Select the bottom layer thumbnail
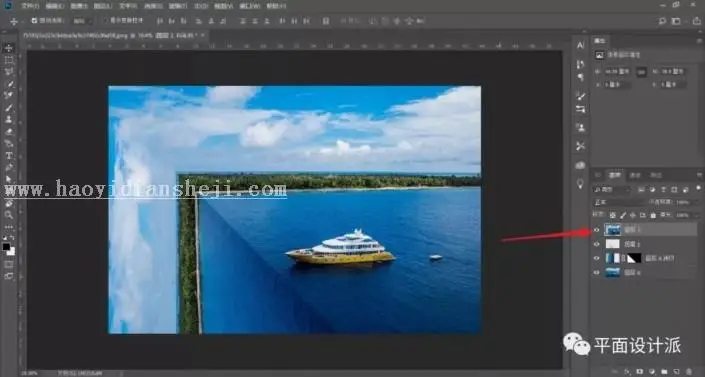Image resolution: width=705 pixels, height=377 pixels. coord(613,273)
